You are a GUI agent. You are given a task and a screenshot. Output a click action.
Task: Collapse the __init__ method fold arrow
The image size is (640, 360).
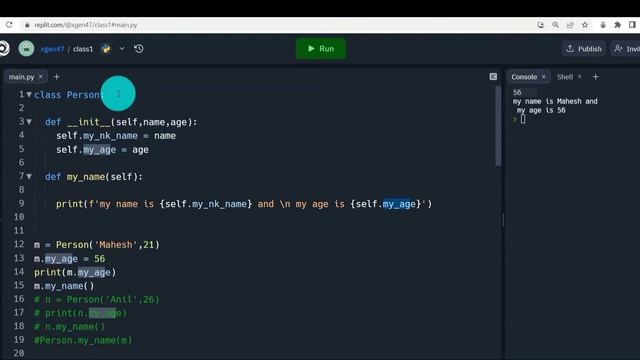click(x=29, y=122)
